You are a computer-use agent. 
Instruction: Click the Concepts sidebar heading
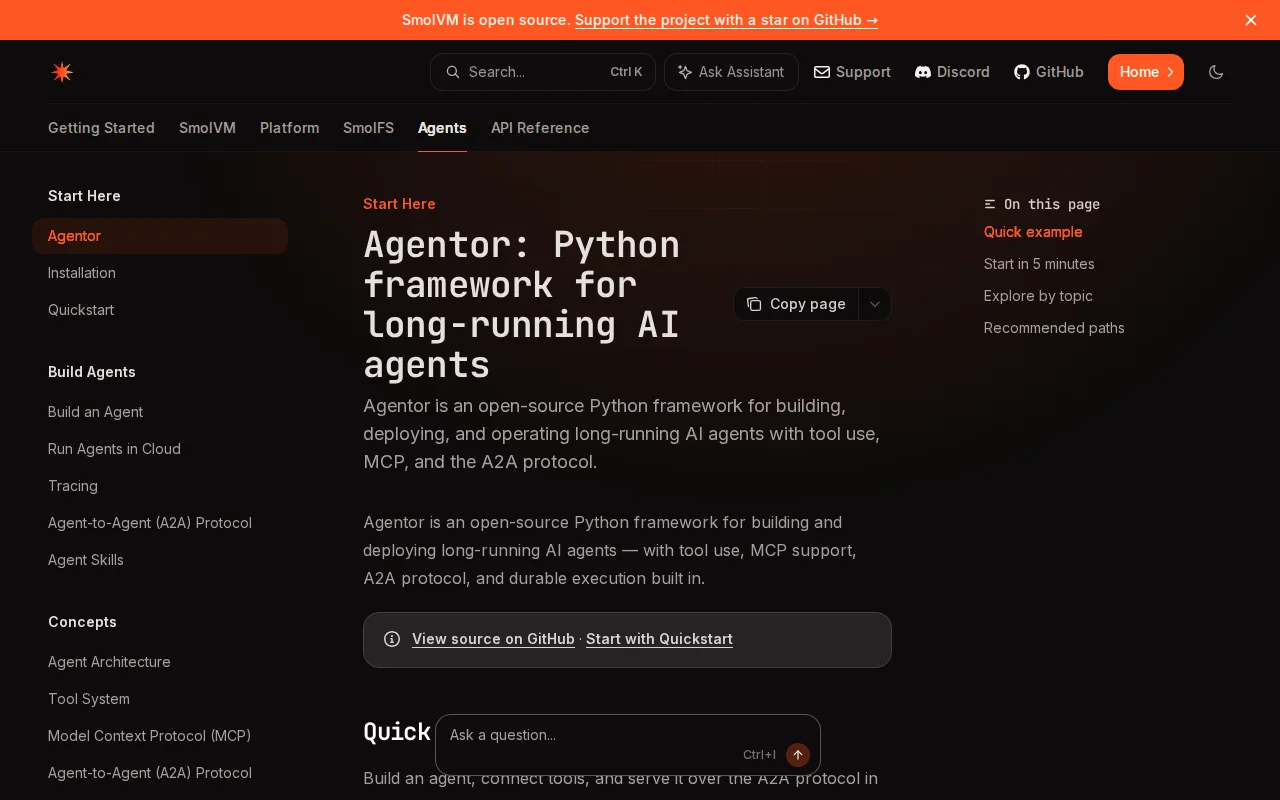pyautogui.click(x=82, y=622)
